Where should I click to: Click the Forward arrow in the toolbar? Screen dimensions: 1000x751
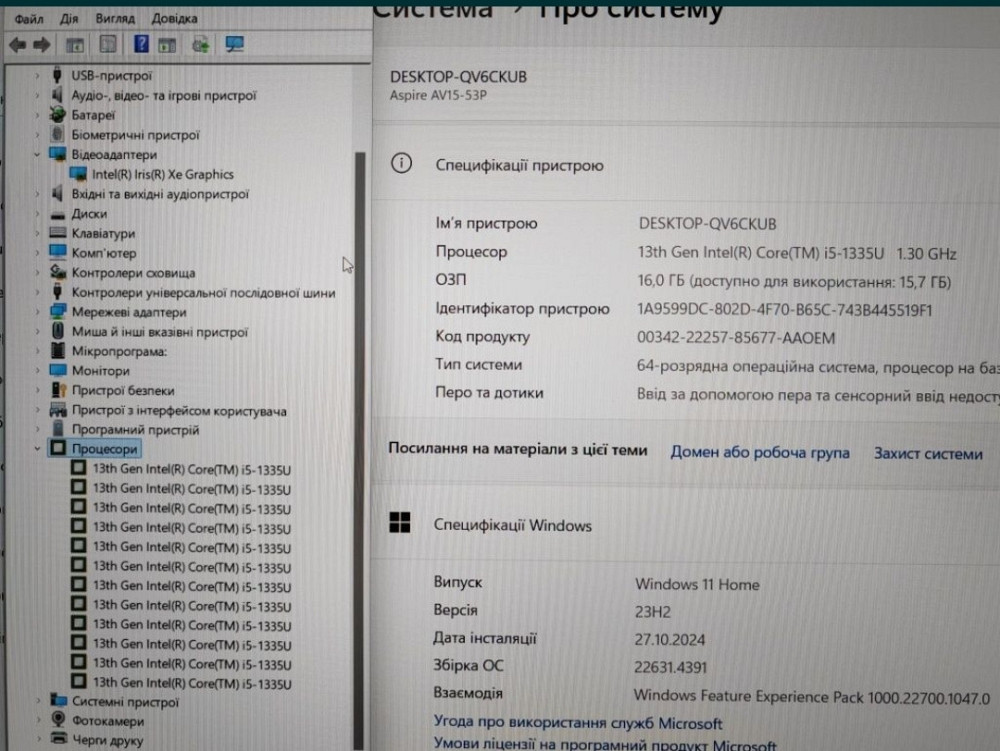[x=41, y=44]
